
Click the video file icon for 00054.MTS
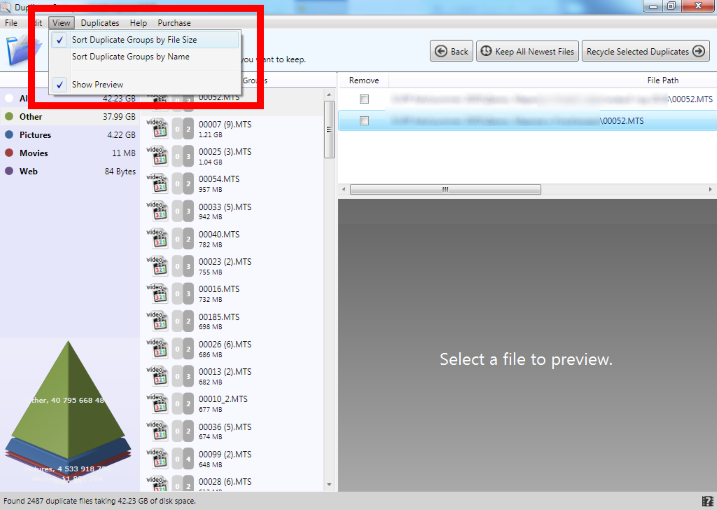click(x=156, y=183)
